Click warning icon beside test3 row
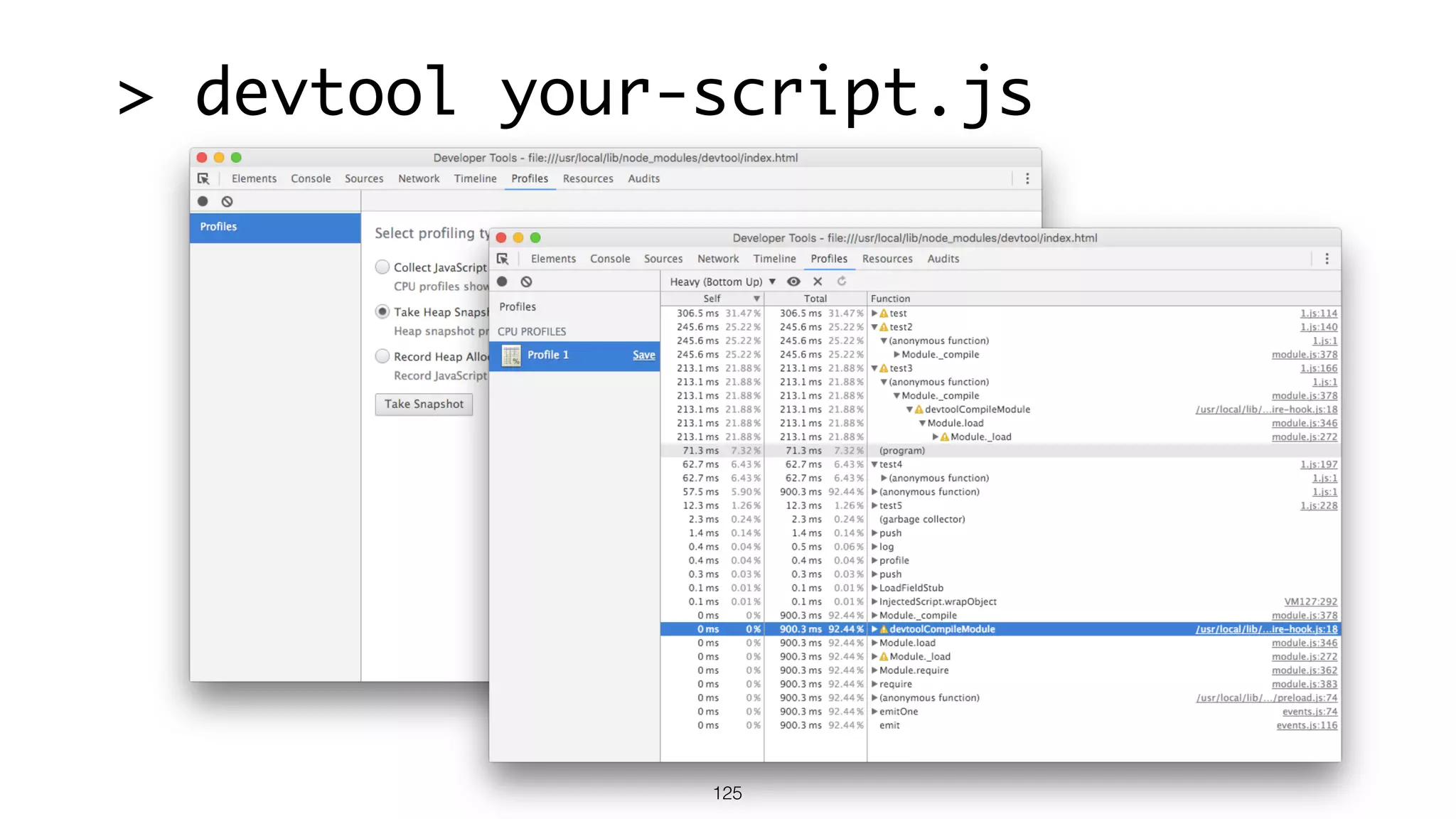 pyautogui.click(x=884, y=368)
